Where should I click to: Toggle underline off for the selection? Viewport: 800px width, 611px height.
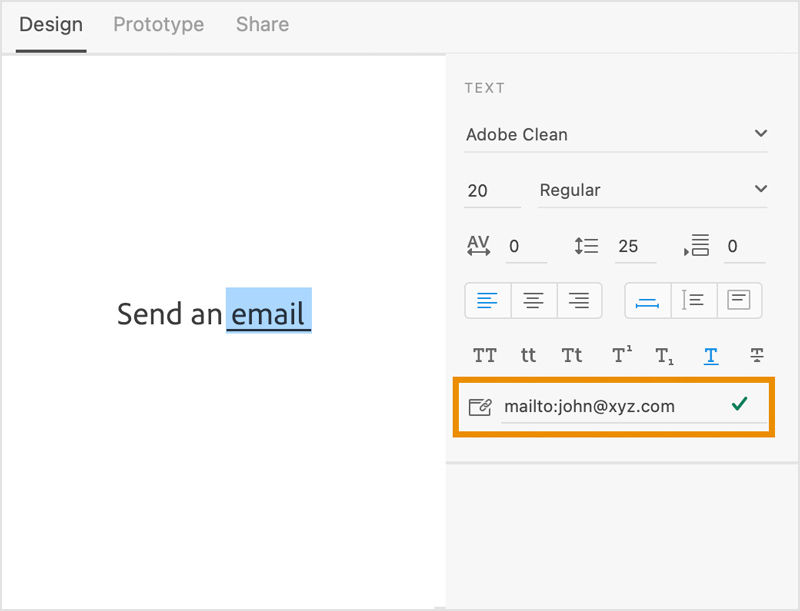tap(710, 355)
